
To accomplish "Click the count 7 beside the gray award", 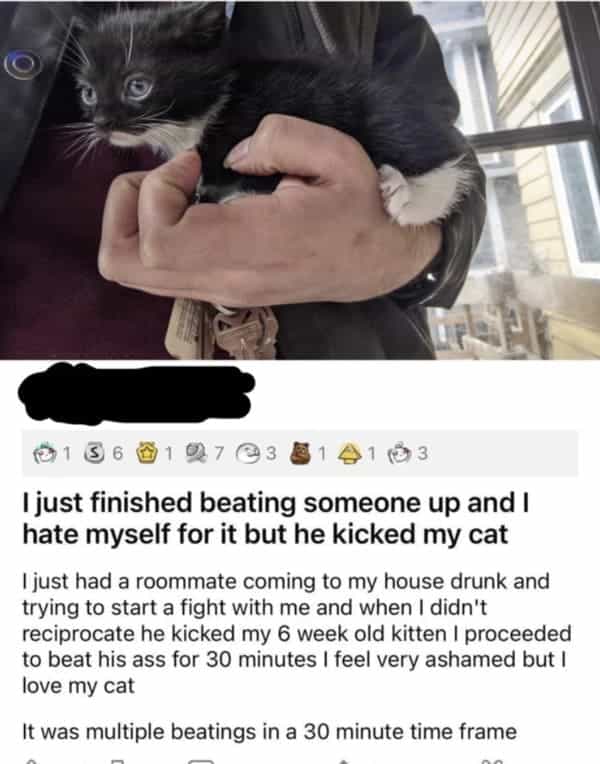I will (219, 454).
